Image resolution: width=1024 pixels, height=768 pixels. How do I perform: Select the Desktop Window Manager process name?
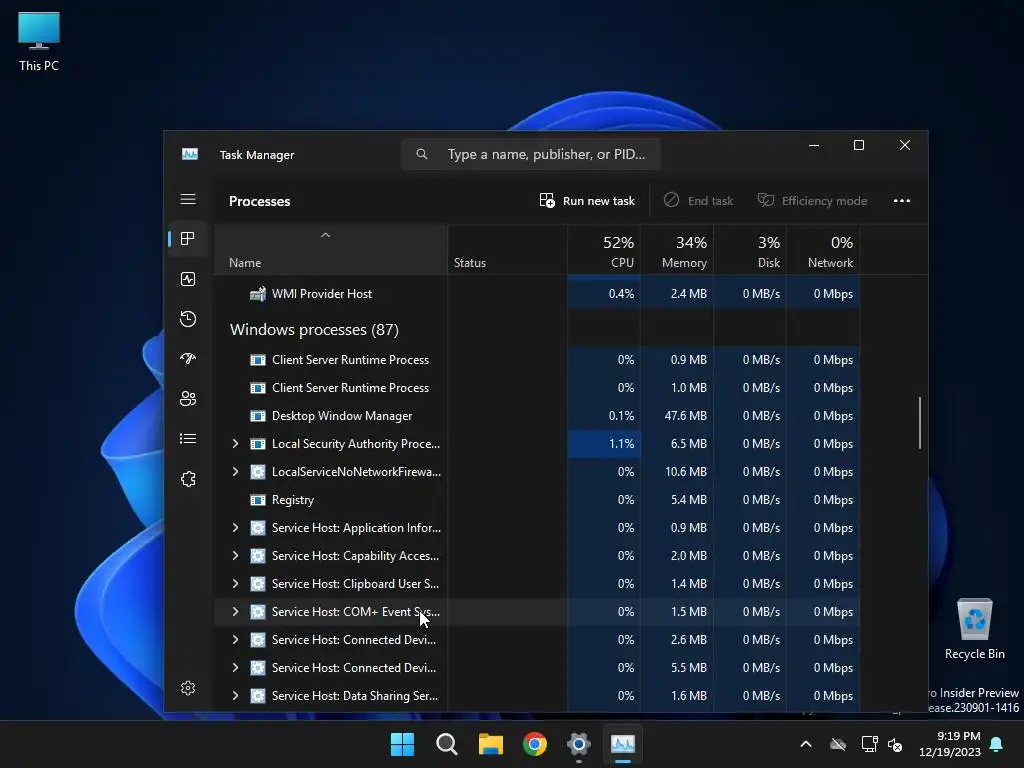(x=342, y=416)
